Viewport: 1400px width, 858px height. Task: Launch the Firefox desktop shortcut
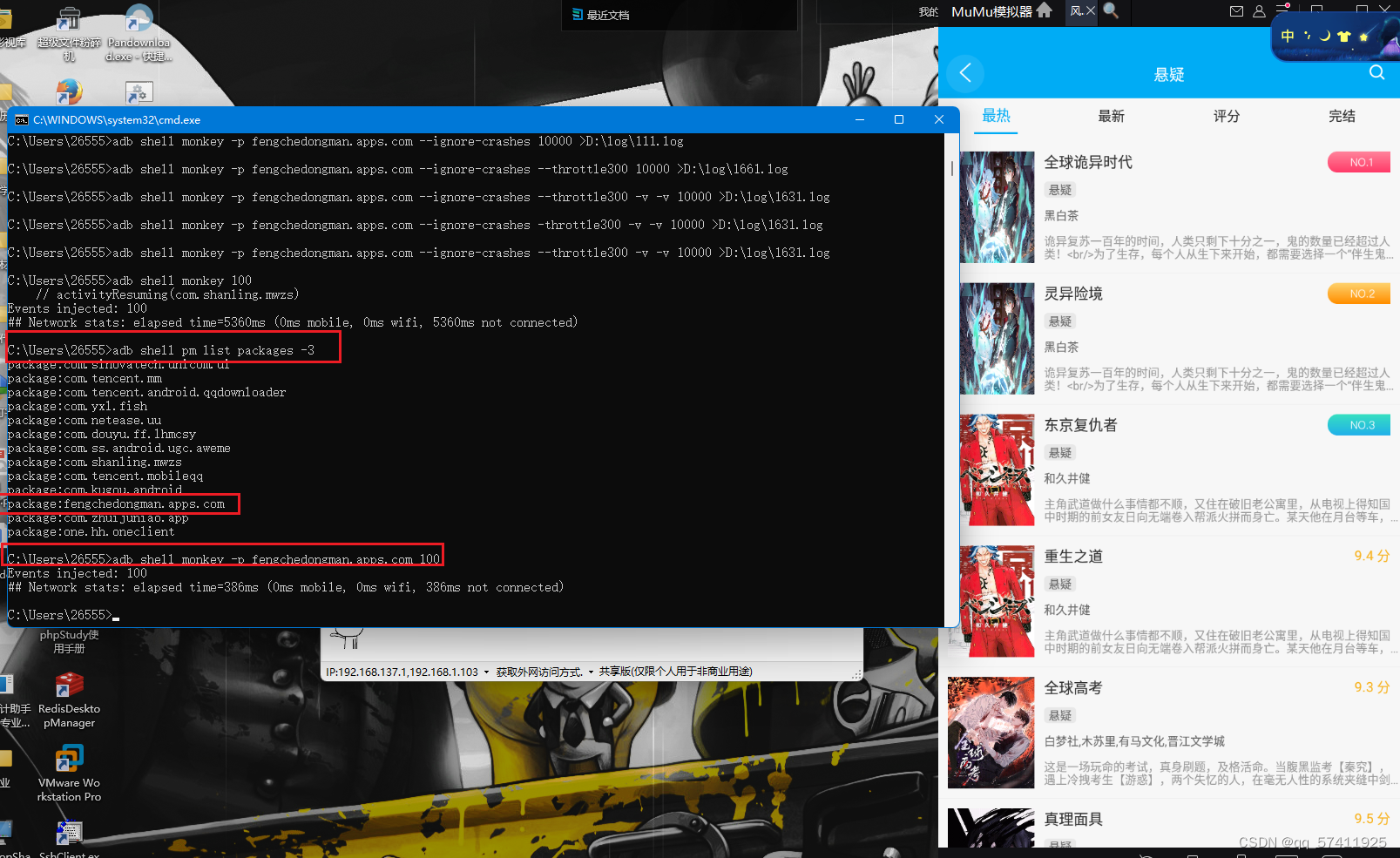click(x=69, y=91)
